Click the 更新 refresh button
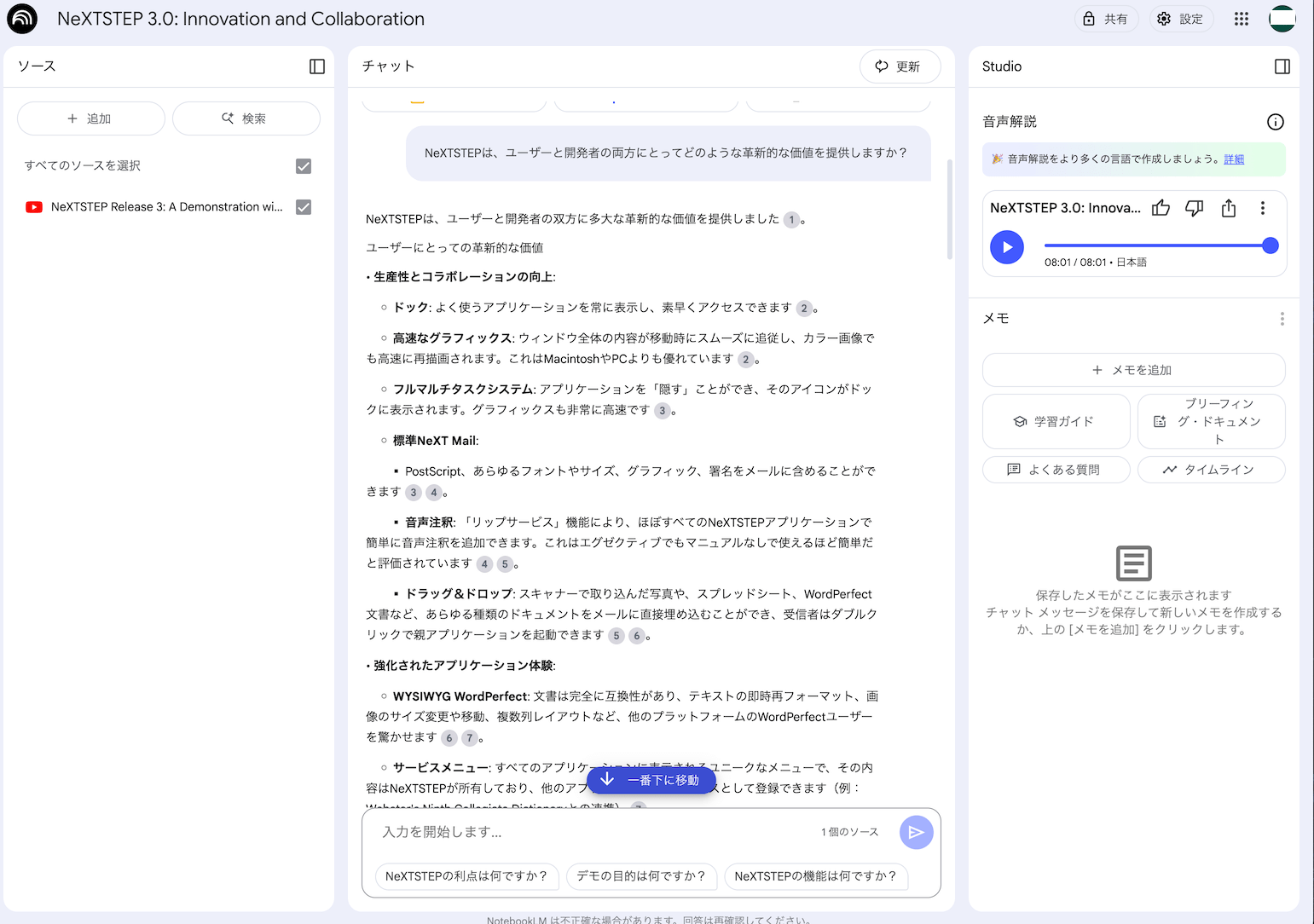Viewport: 1314px width, 924px height. pyautogui.click(x=900, y=66)
